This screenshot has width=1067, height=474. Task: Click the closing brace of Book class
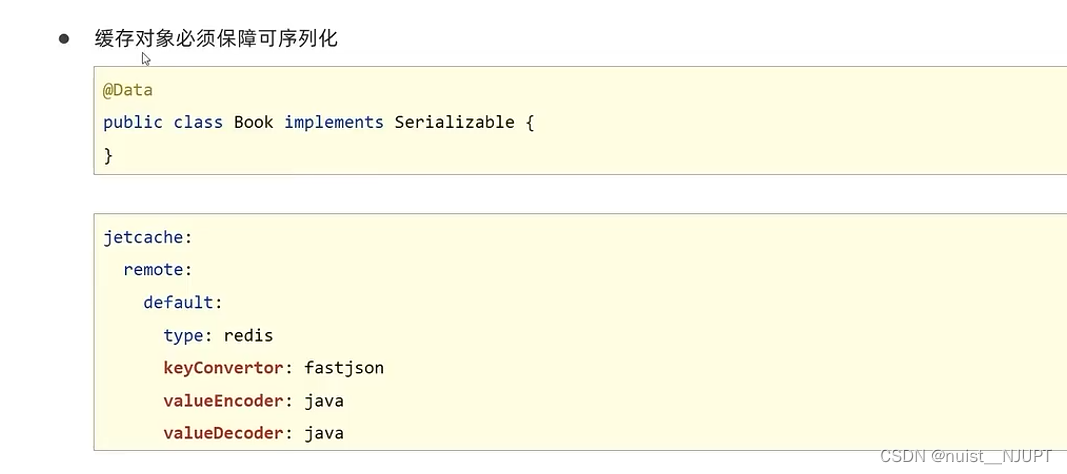click(x=108, y=156)
